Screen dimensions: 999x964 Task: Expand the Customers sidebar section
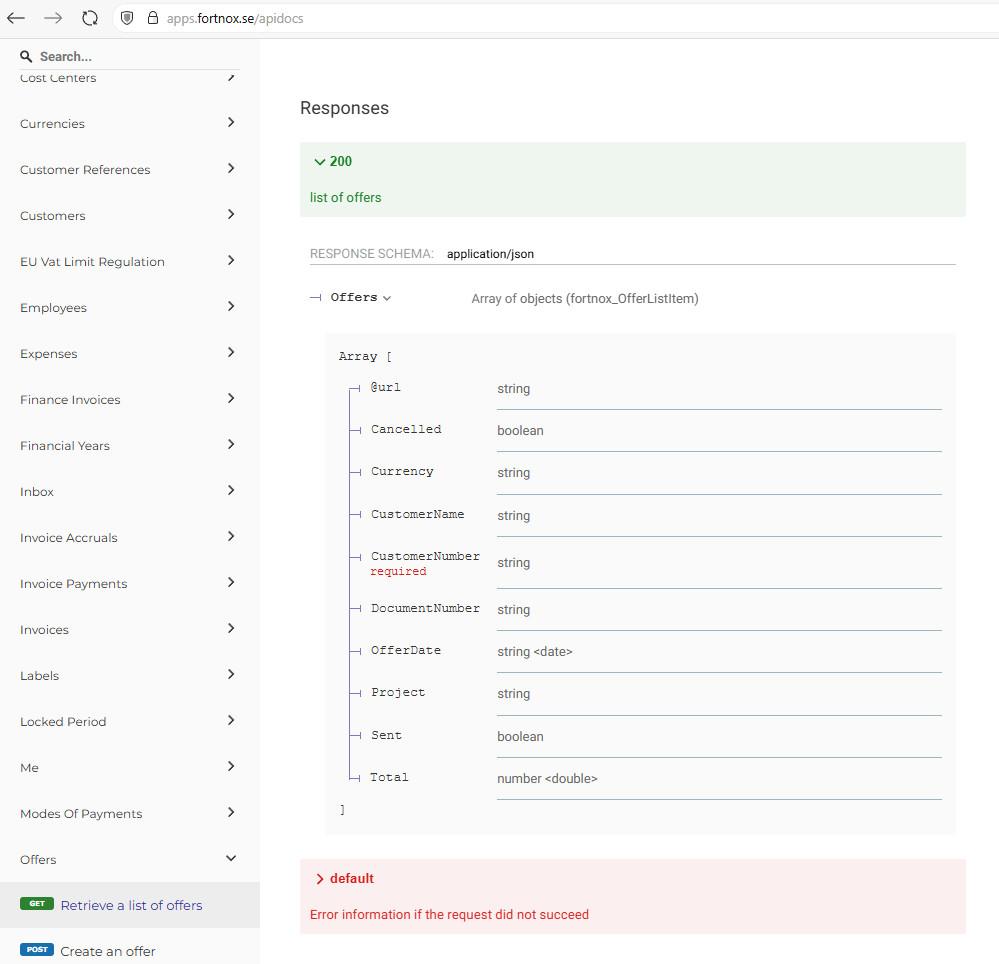pos(231,215)
